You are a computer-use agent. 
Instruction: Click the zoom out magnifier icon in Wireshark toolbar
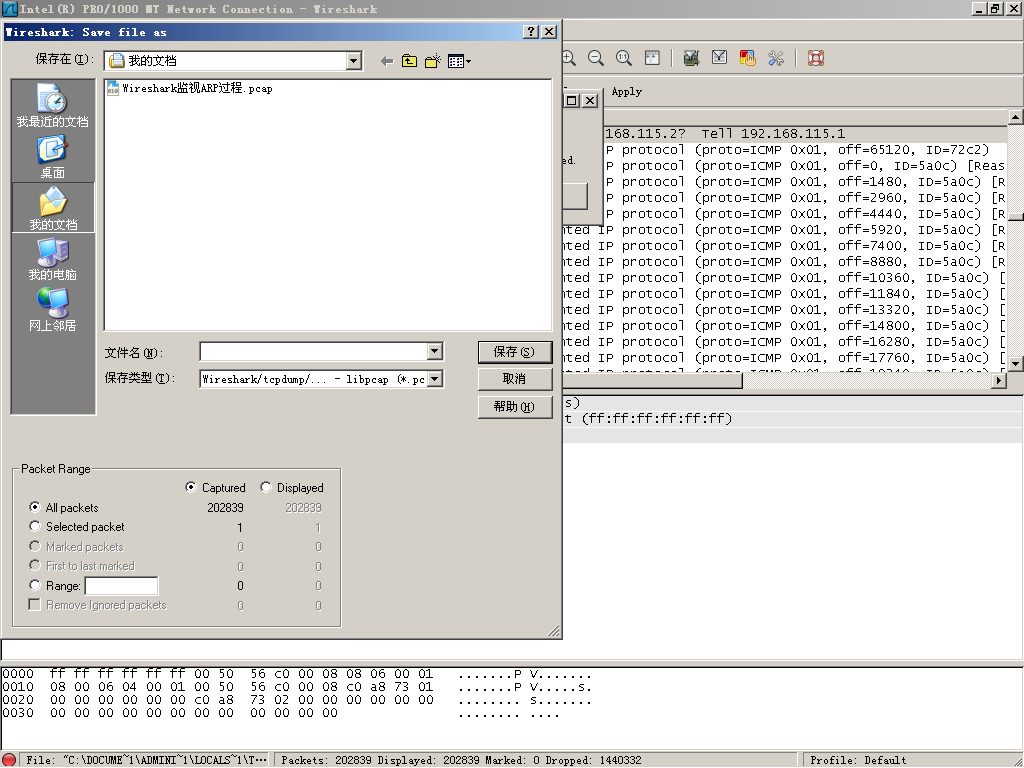coord(596,58)
